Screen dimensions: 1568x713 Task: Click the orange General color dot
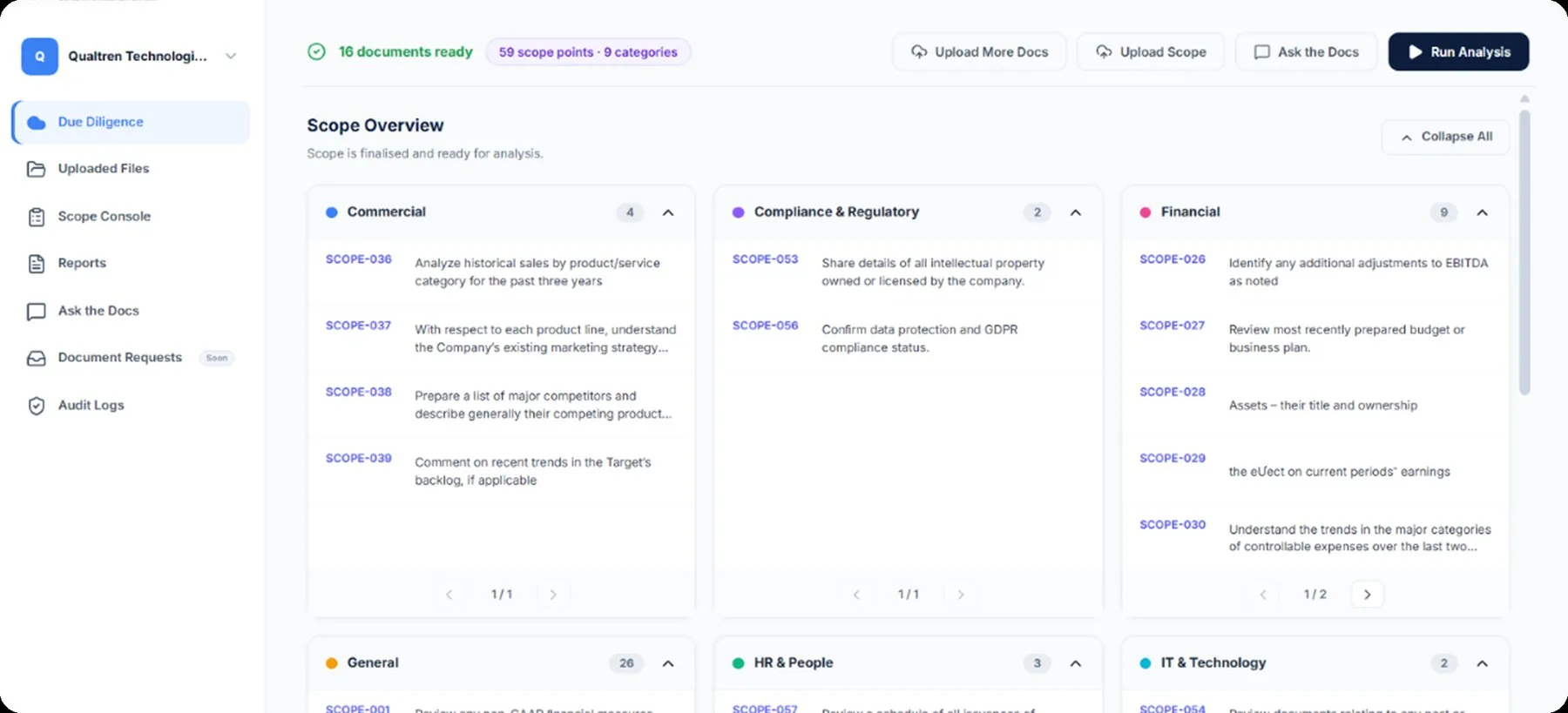332,663
